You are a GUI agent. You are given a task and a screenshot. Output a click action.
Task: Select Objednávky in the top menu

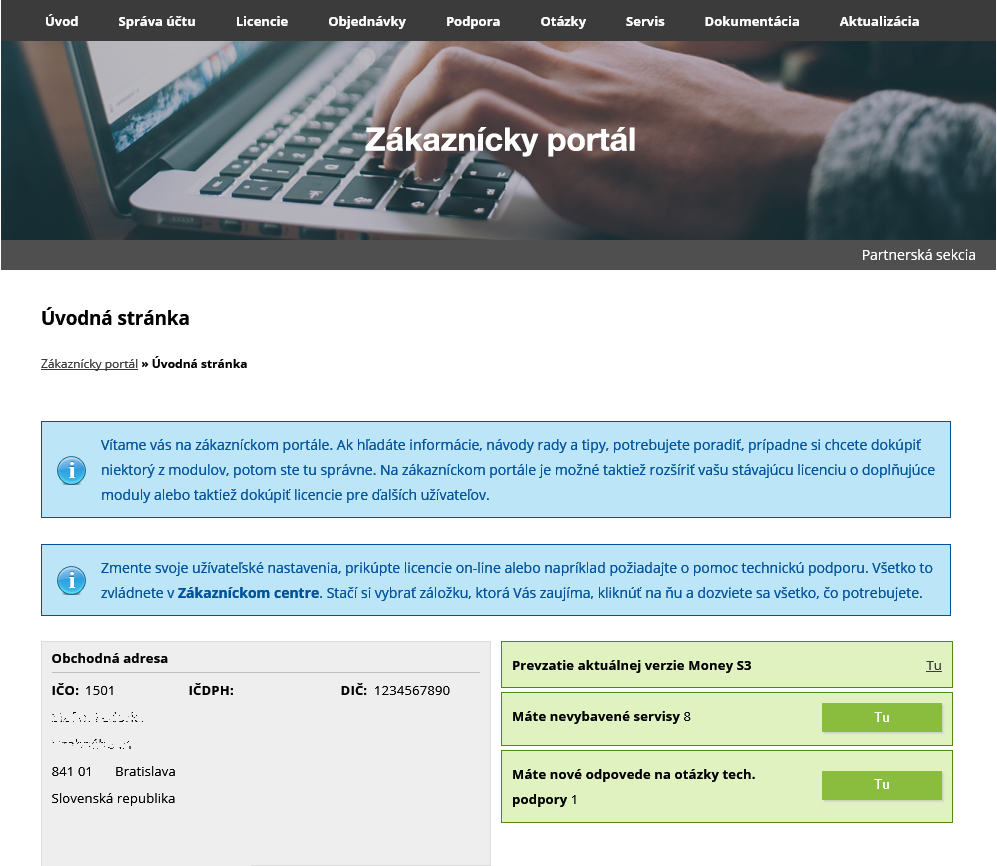click(x=367, y=21)
